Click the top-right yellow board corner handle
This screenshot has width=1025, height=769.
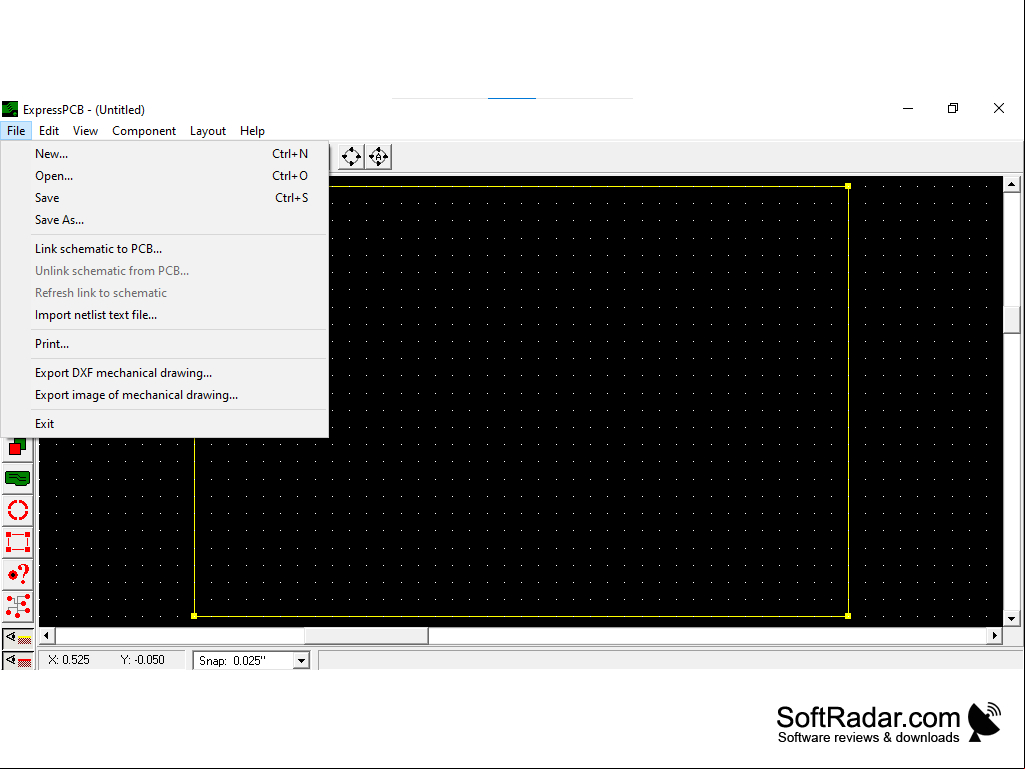pos(848,186)
